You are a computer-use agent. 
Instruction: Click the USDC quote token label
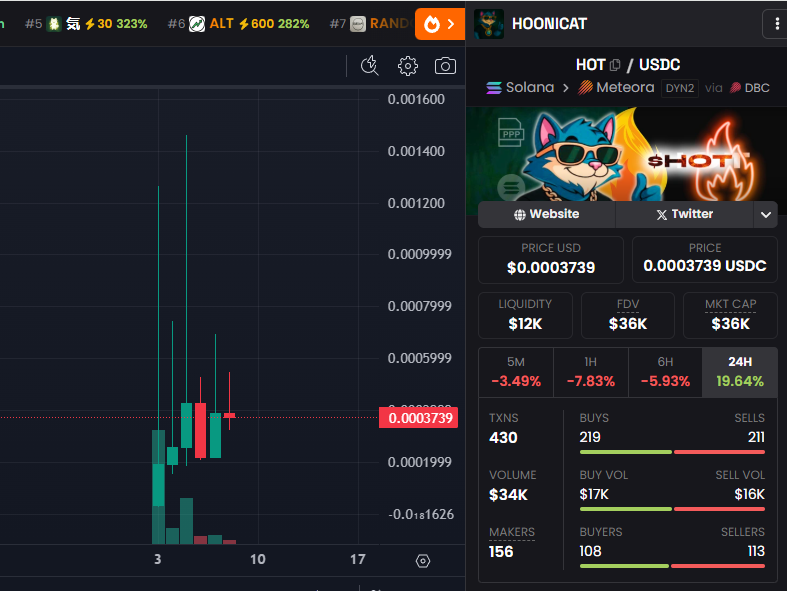pyautogui.click(x=660, y=65)
